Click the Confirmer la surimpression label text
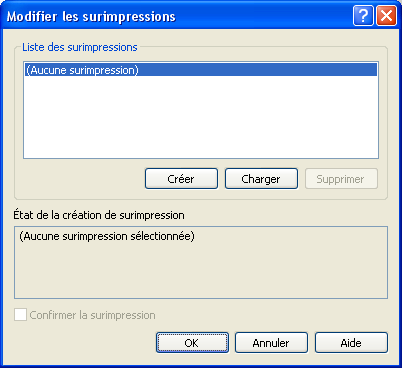 92,315
